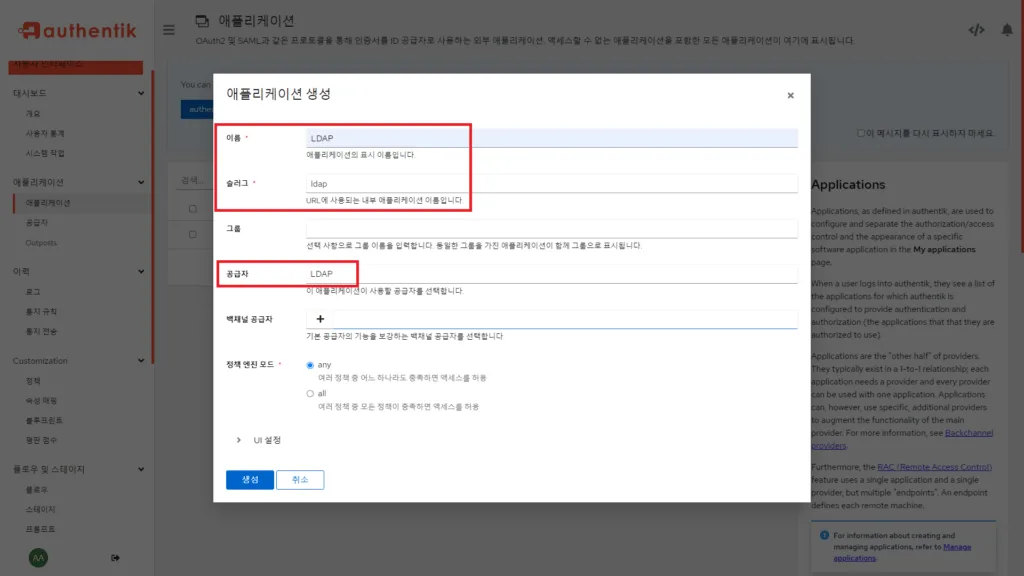This screenshot has height=576, width=1024.
Task: Open 공급자 from the sidebar
Action: point(40,222)
